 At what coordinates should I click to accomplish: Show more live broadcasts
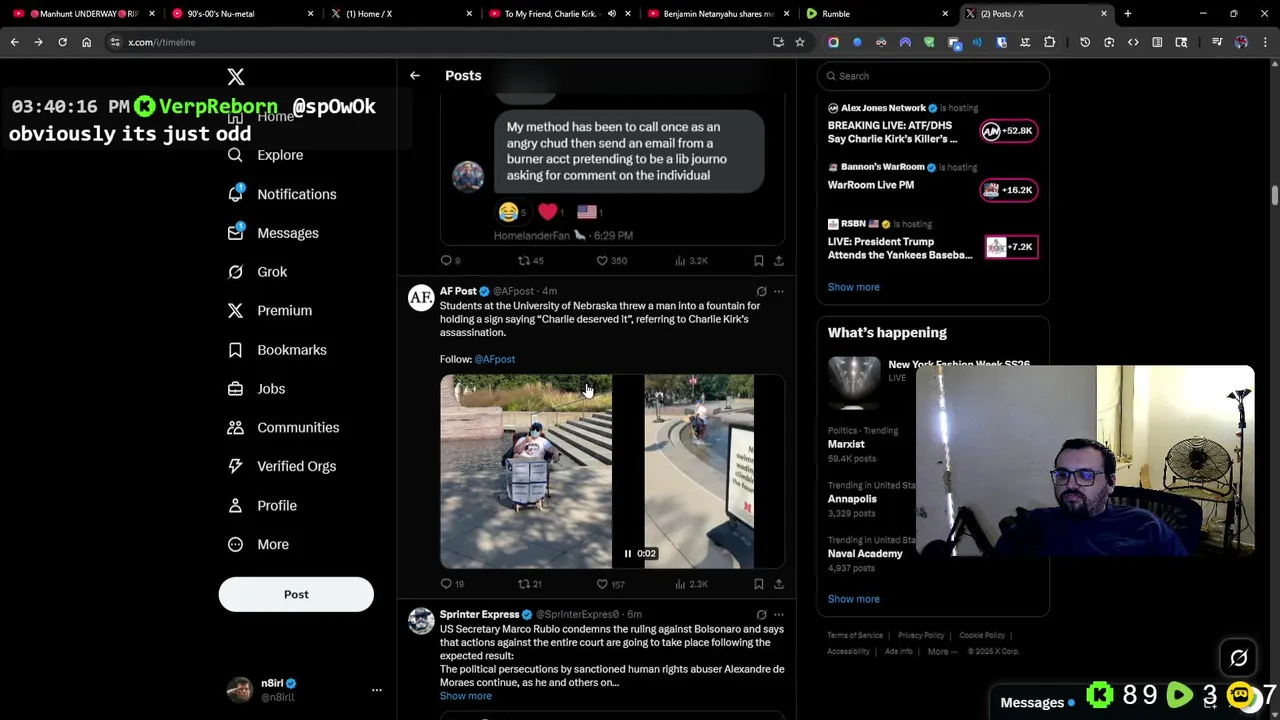(853, 287)
